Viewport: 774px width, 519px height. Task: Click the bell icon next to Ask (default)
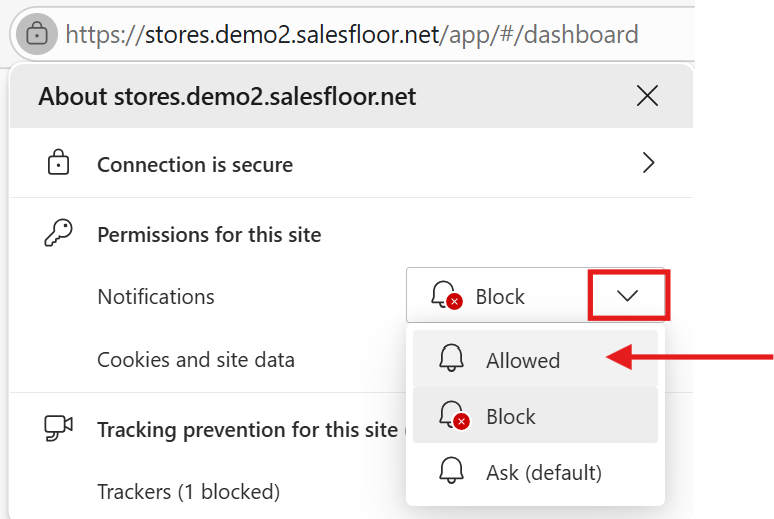(x=452, y=471)
